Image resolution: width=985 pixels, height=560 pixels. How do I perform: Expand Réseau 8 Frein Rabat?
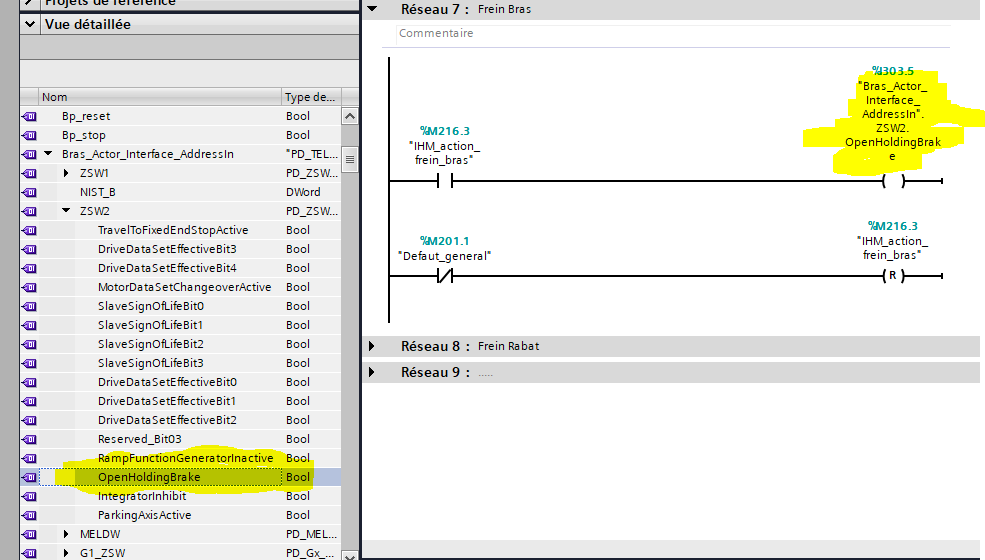372,346
